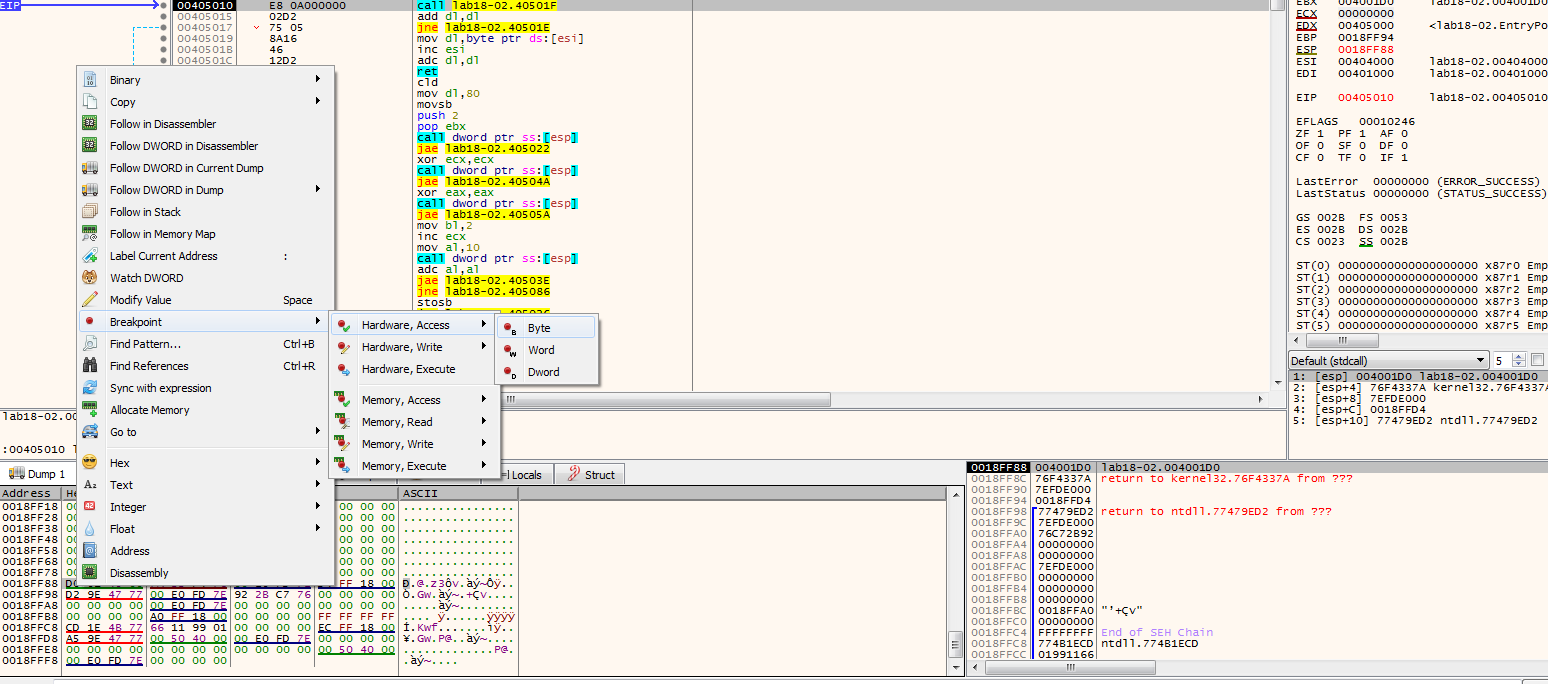1548x684 pixels.
Task: Select argument row '5: [esp+10] 77479ED2'
Action: [1418, 420]
